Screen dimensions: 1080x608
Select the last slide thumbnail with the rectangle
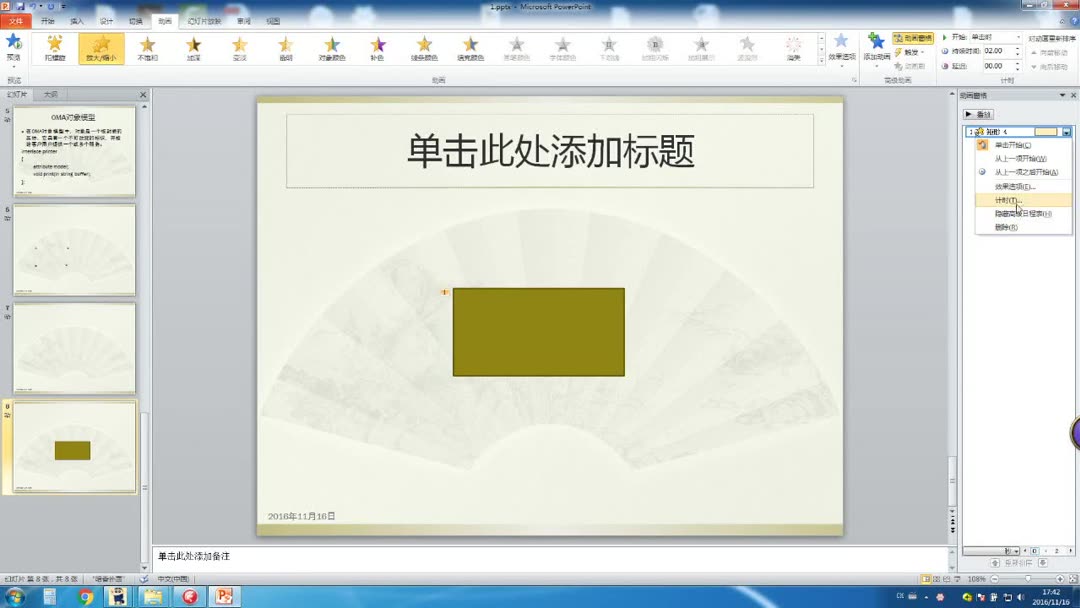point(74,445)
